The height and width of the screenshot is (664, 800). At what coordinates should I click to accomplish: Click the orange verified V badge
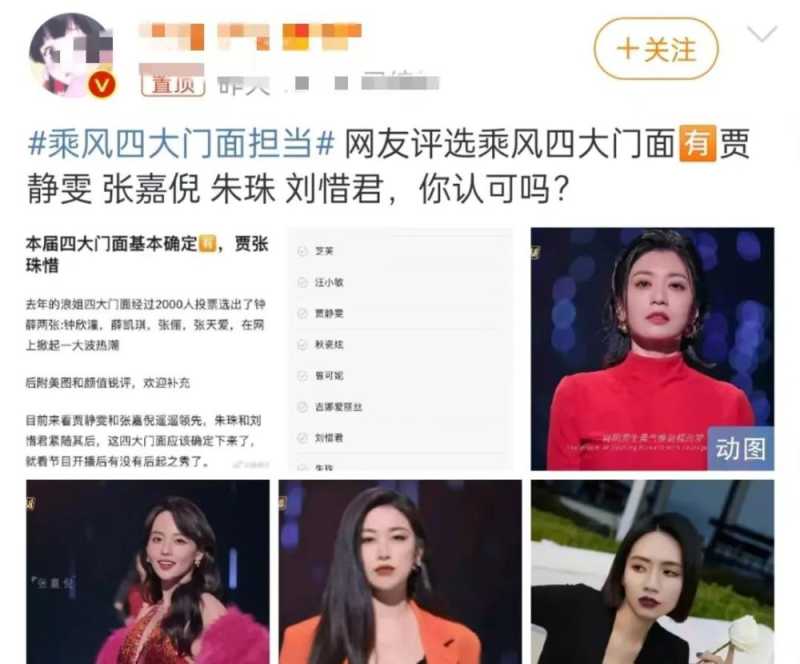pyautogui.click(x=102, y=85)
